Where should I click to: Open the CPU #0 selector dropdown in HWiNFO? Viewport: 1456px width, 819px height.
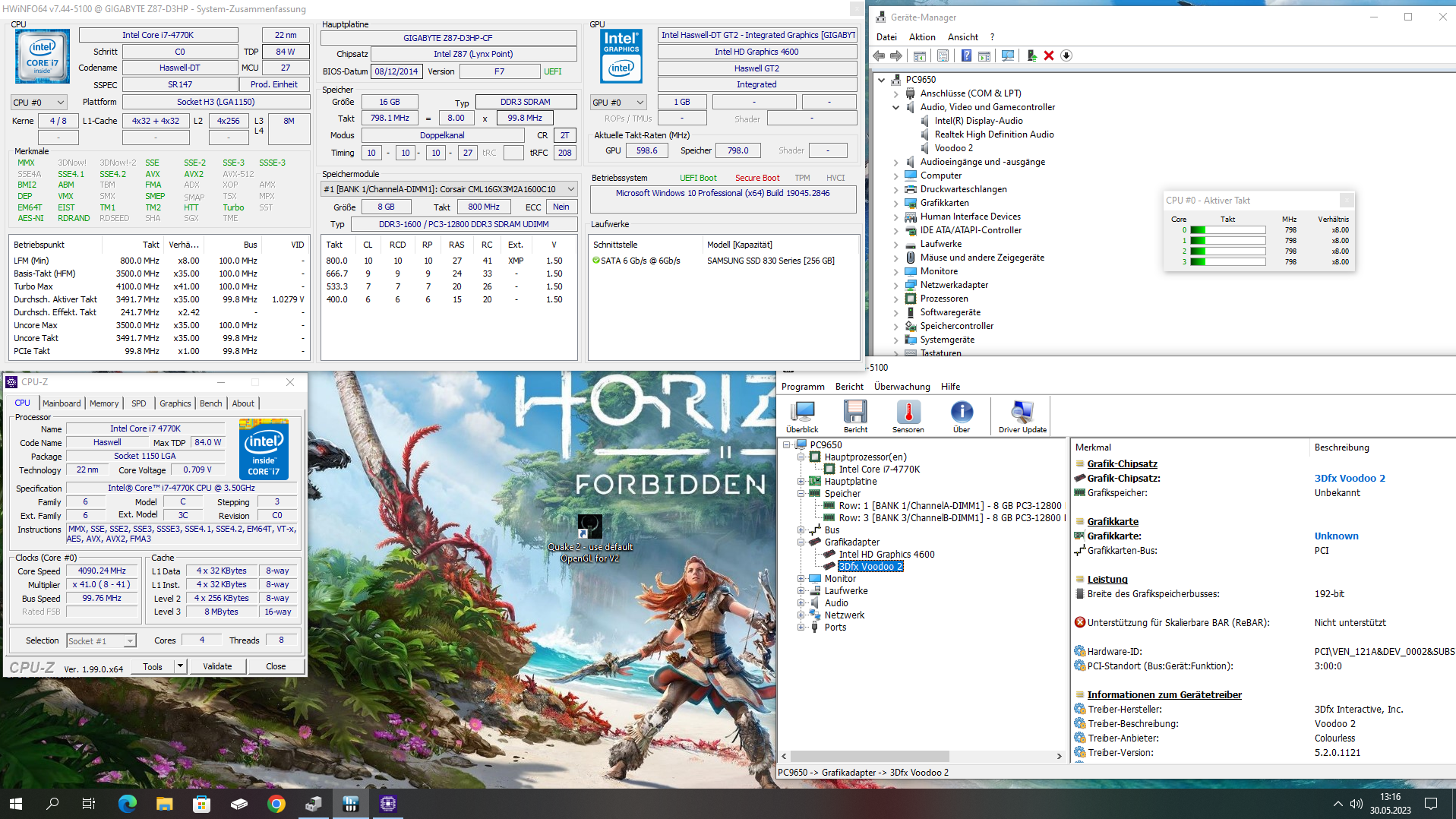[x=39, y=102]
